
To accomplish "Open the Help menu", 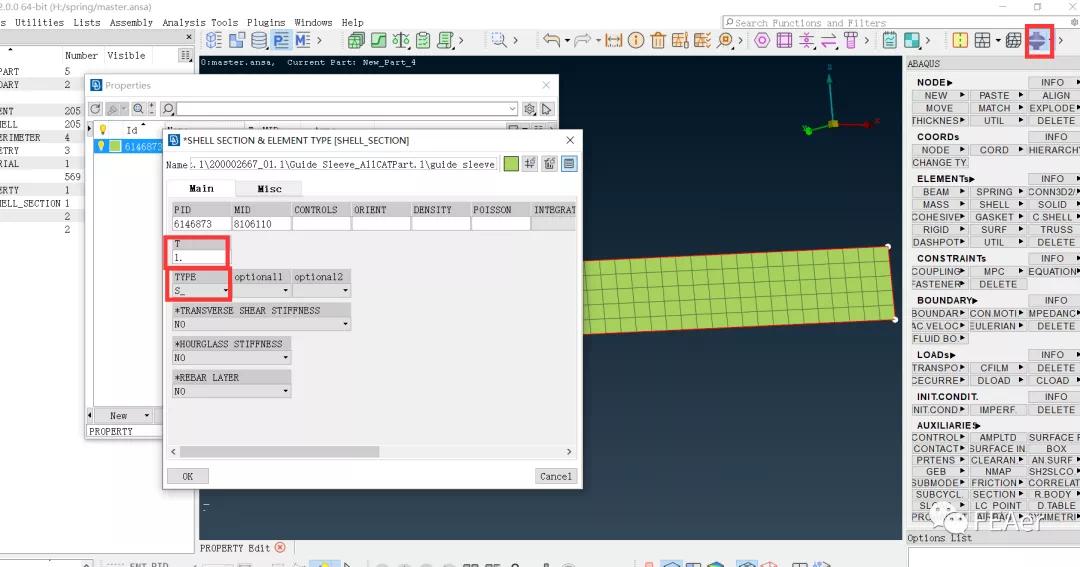I will click(353, 23).
